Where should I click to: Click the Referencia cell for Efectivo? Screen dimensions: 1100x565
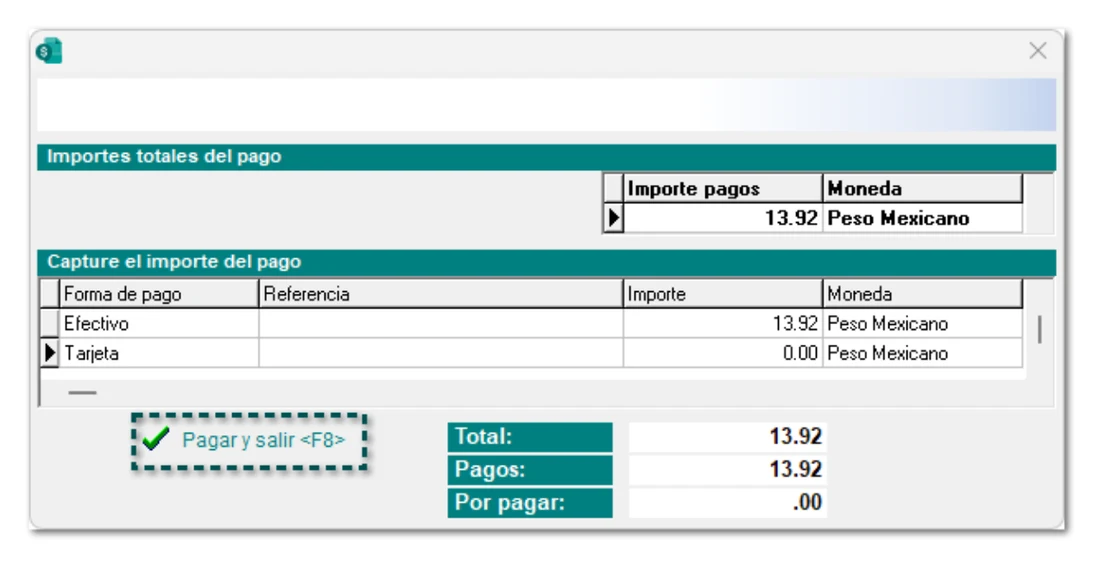click(x=441, y=324)
